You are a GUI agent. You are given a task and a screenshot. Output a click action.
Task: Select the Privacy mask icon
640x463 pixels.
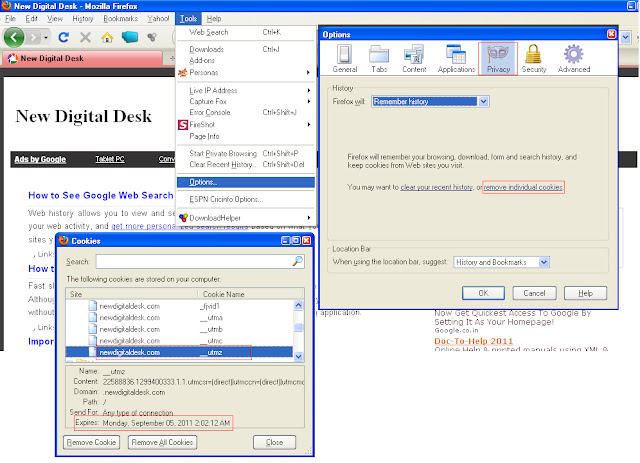click(498, 53)
